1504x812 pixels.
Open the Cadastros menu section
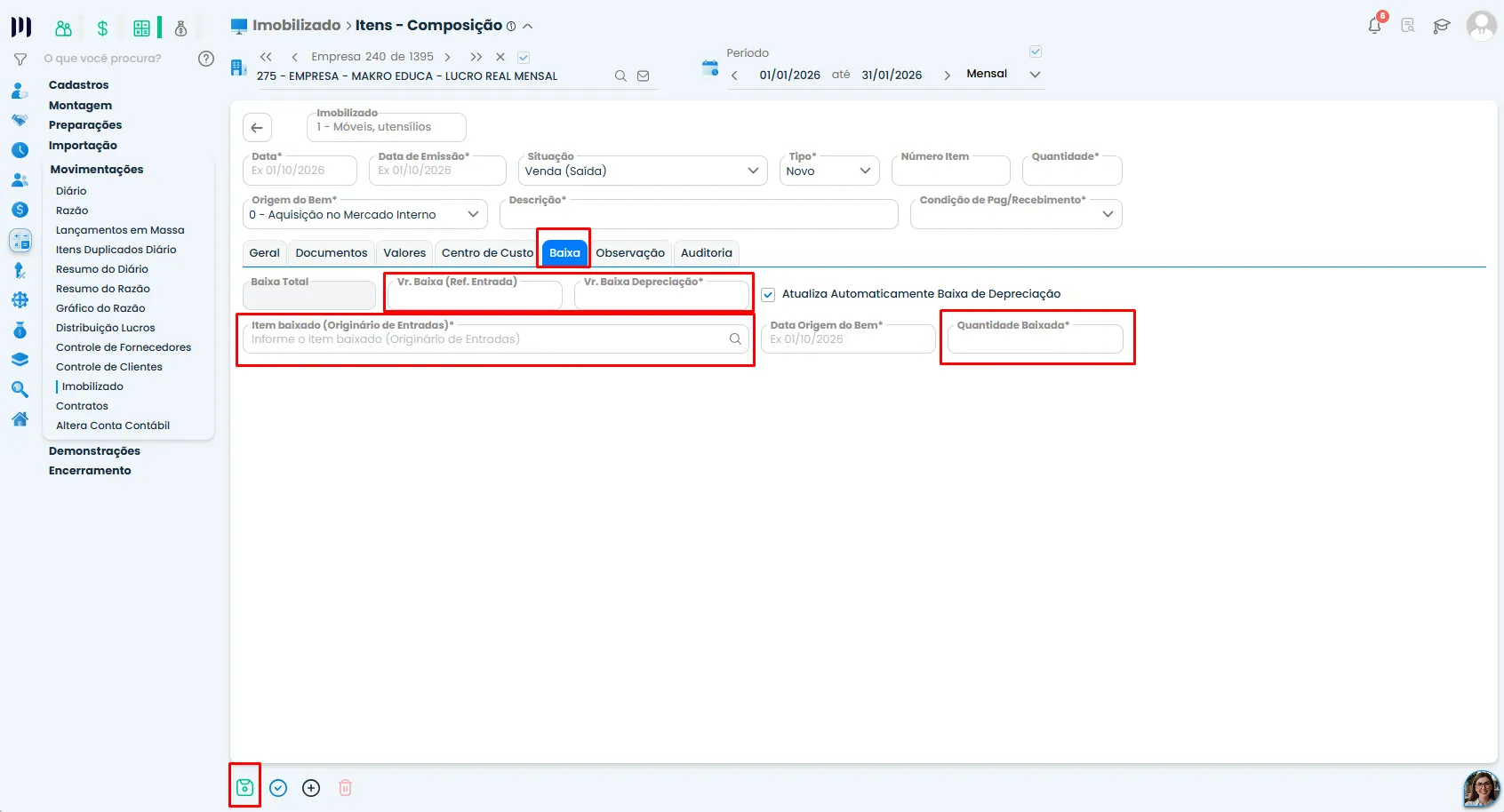click(79, 85)
